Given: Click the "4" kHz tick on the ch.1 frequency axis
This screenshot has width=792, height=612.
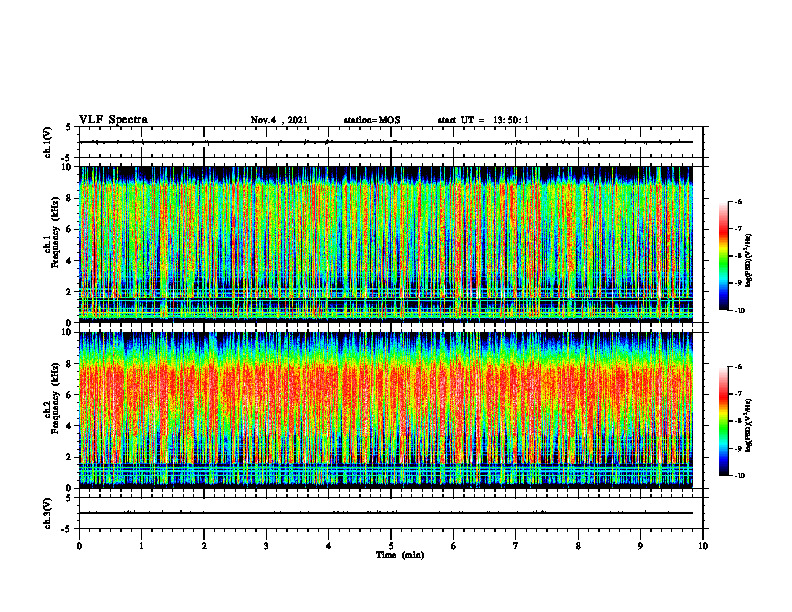Looking at the screenshot, I should click(x=69, y=261).
